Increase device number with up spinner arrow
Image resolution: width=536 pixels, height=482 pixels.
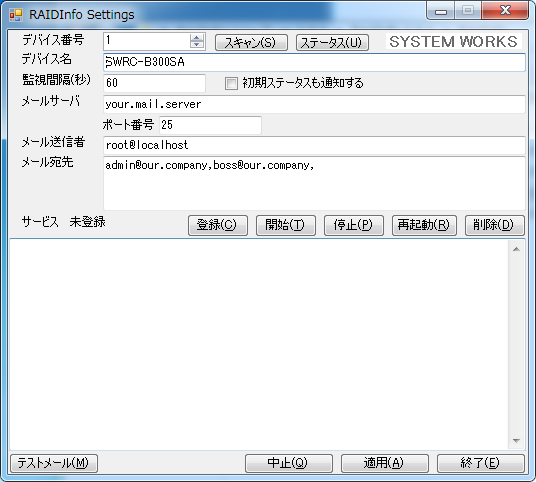197,38
